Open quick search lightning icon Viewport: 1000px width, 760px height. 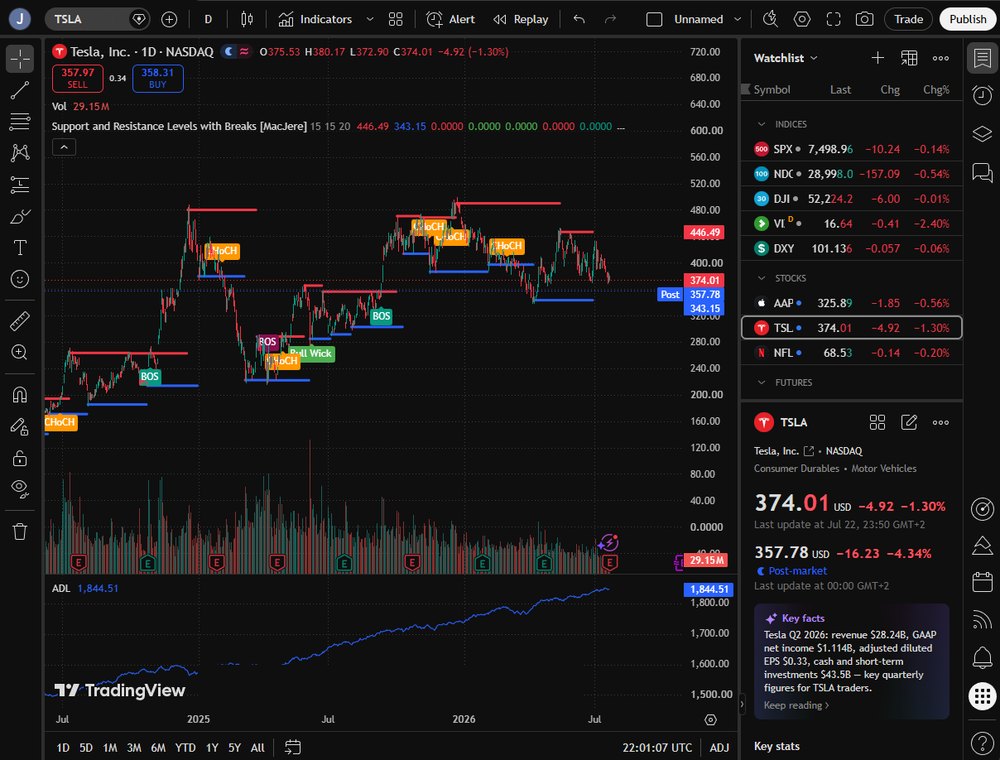(770, 19)
